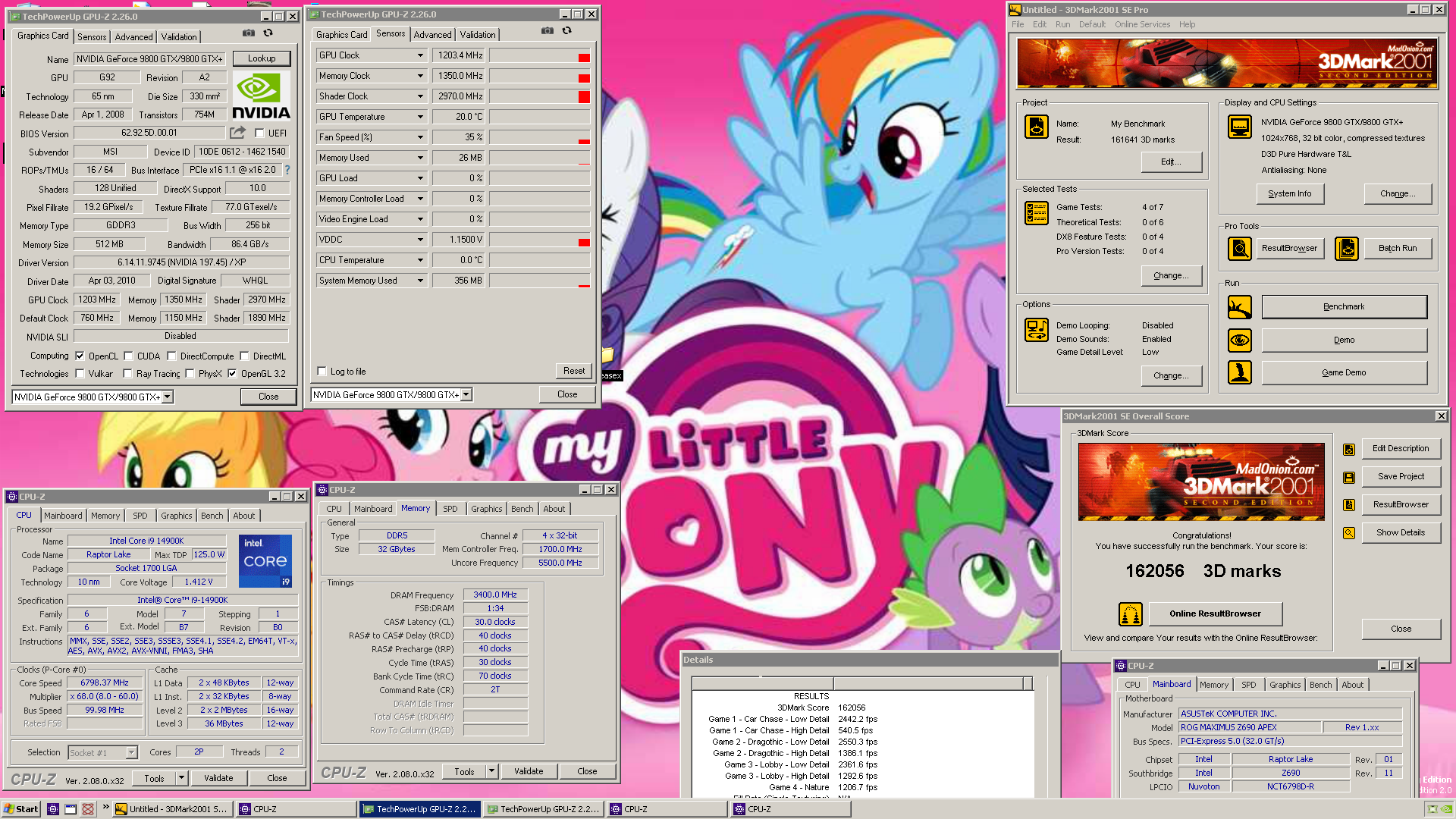
Task: Click Validate button in left CPU-Z
Action: [218, 778]
